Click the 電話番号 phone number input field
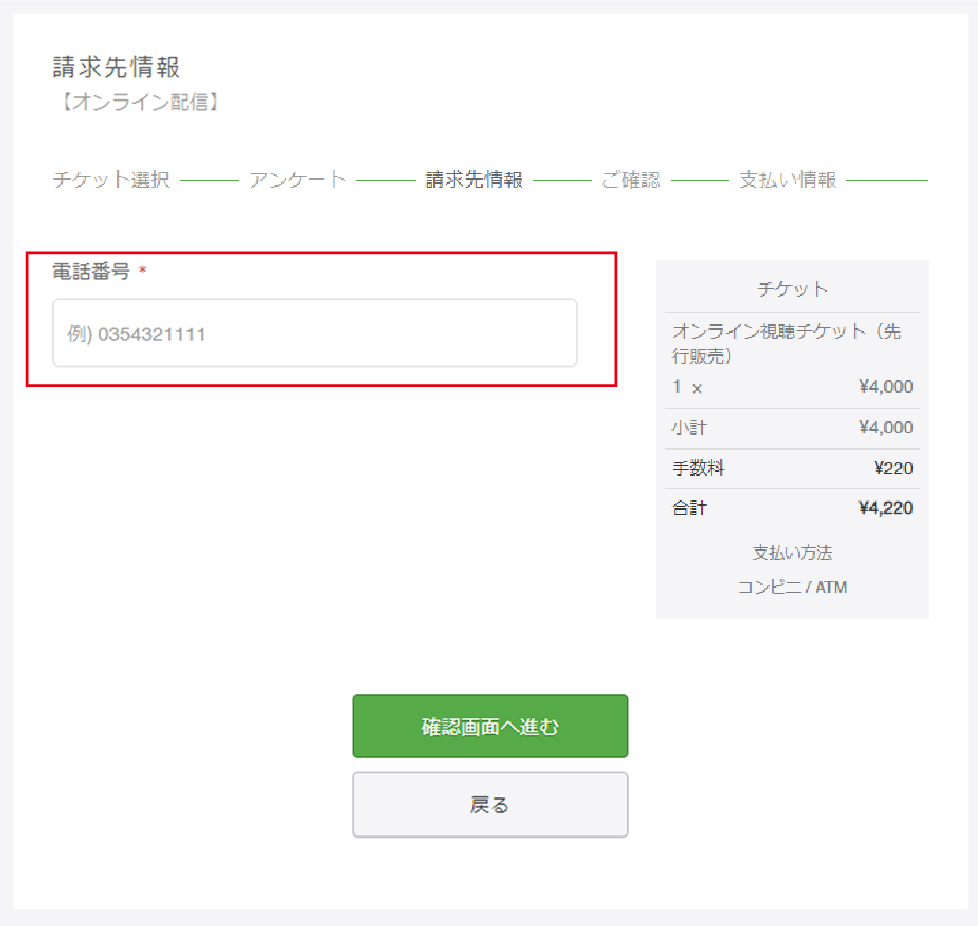The image size is (978, 926). [315, 333]
